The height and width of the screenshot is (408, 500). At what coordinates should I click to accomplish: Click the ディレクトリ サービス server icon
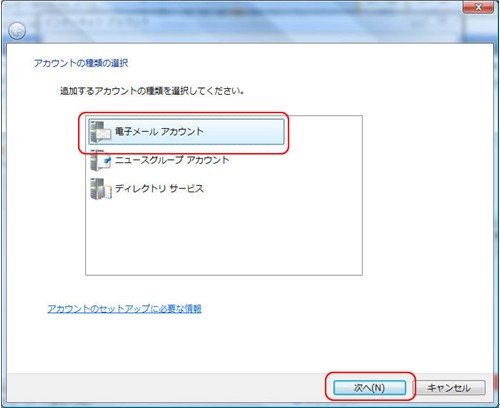100,189
